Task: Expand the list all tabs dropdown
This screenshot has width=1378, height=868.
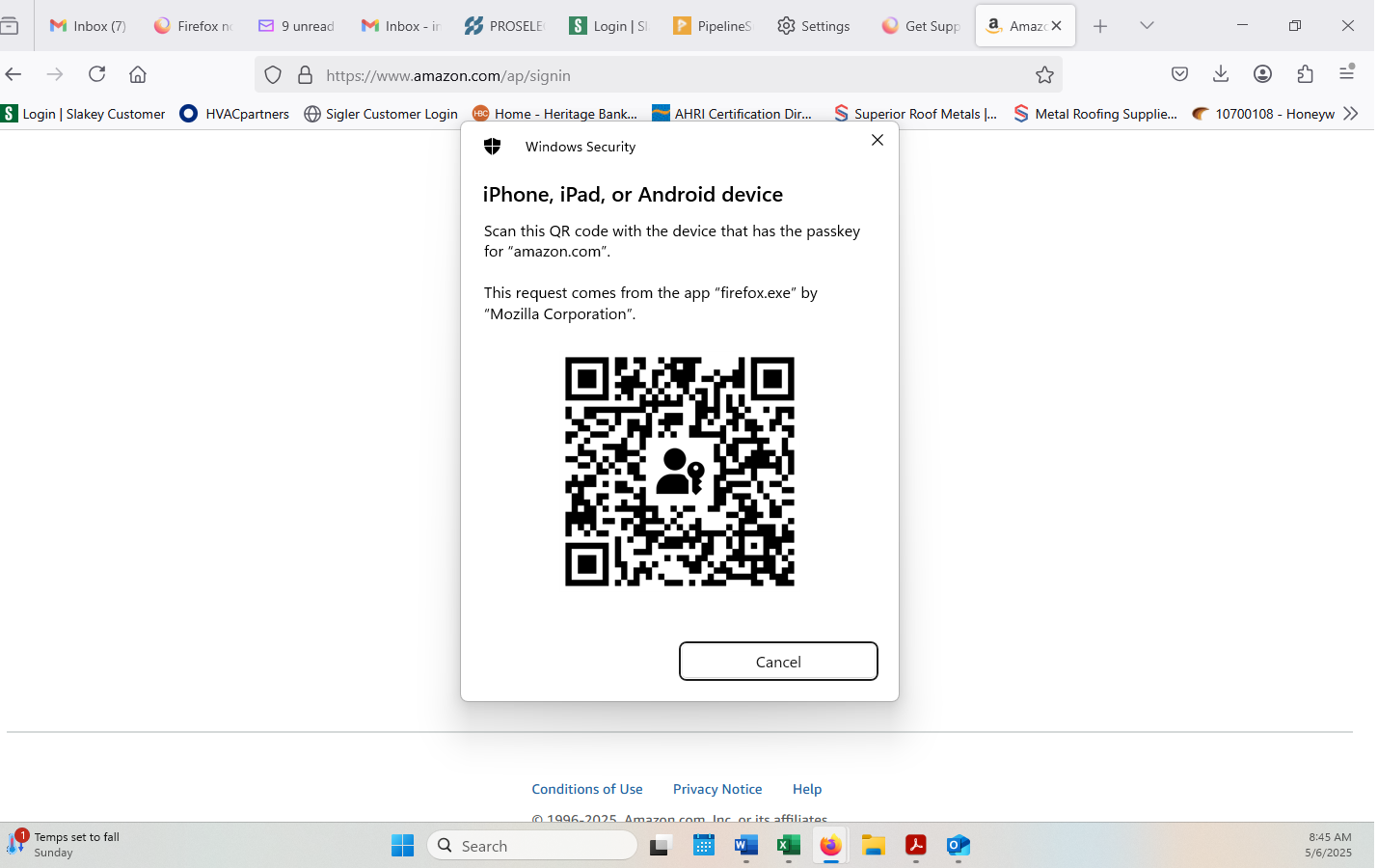Action: pos(1147,26)
